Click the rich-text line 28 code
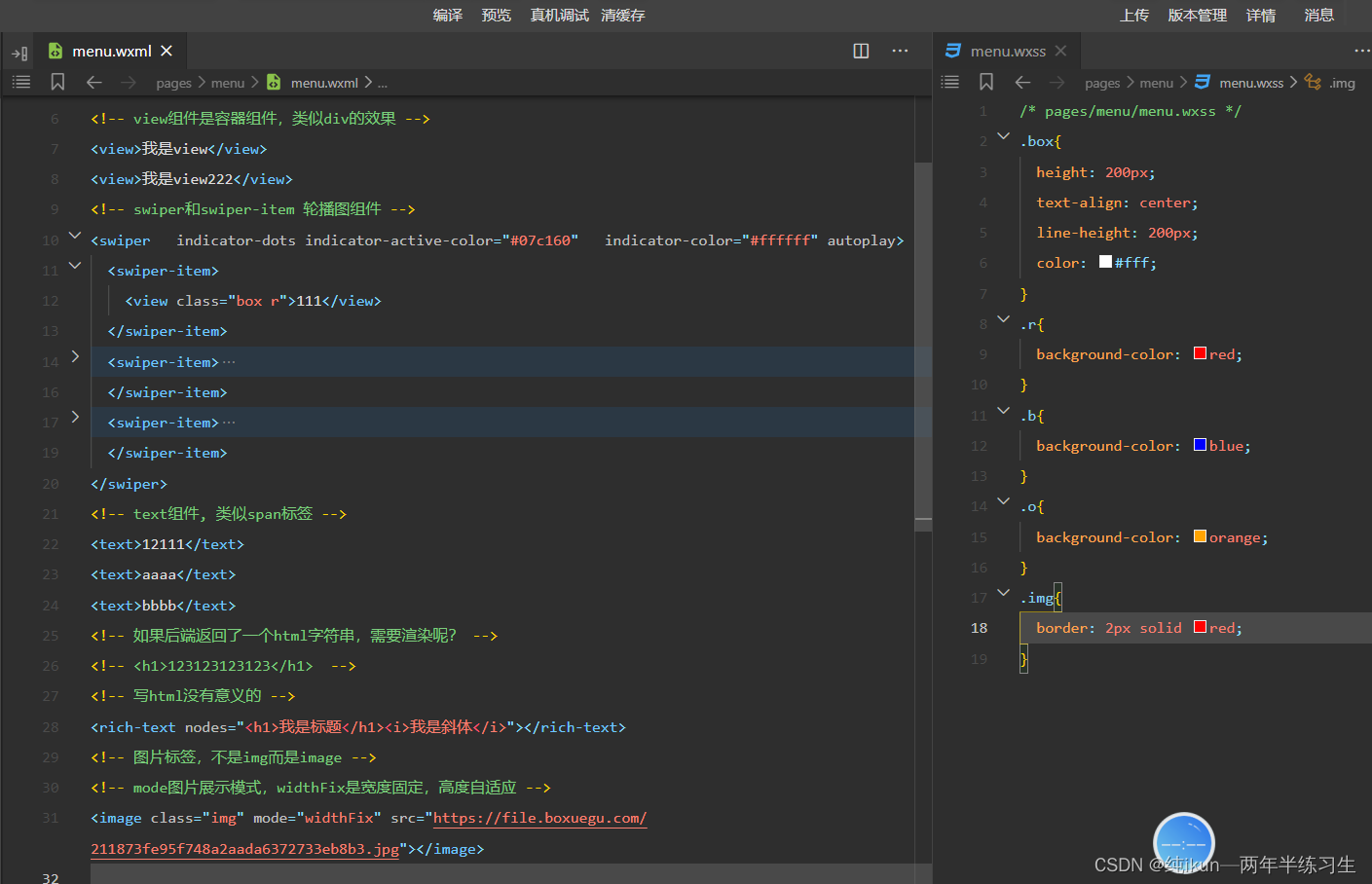This screenshot has height=884, width=1372. pyautogui.click(x=358, y=727)
